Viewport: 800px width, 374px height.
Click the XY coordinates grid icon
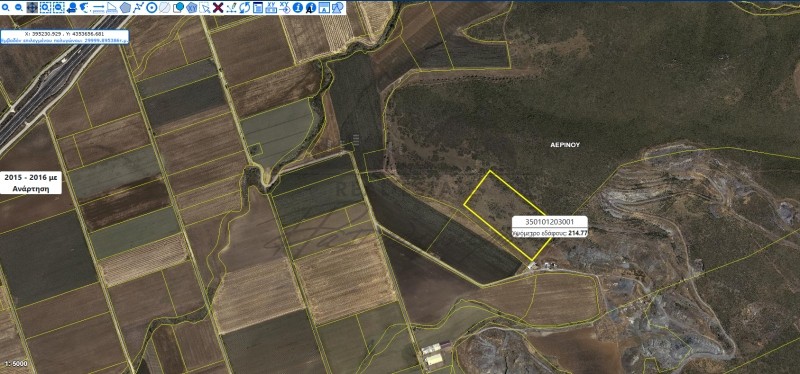(271, 8)
